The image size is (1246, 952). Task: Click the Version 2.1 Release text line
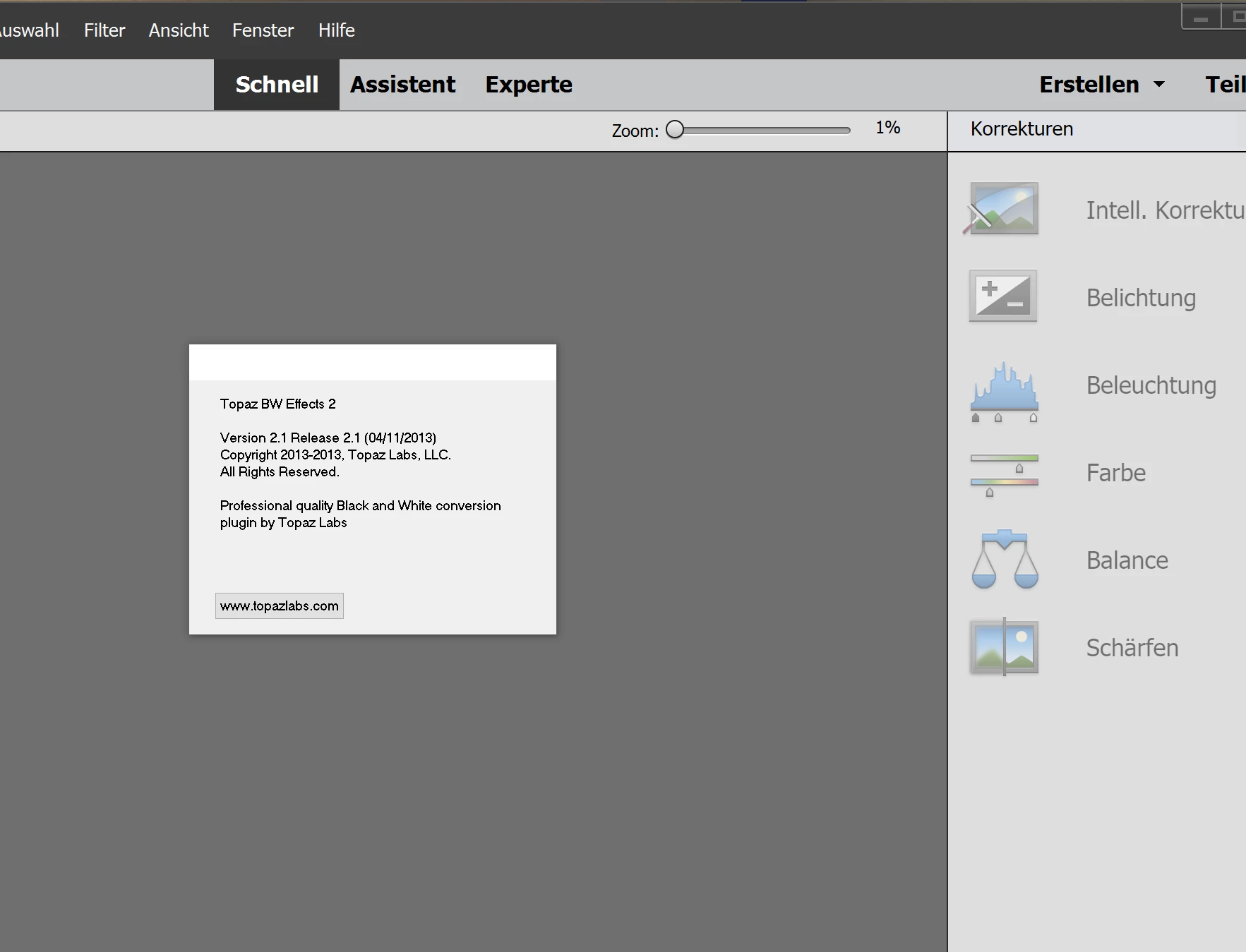click(328, 438)
